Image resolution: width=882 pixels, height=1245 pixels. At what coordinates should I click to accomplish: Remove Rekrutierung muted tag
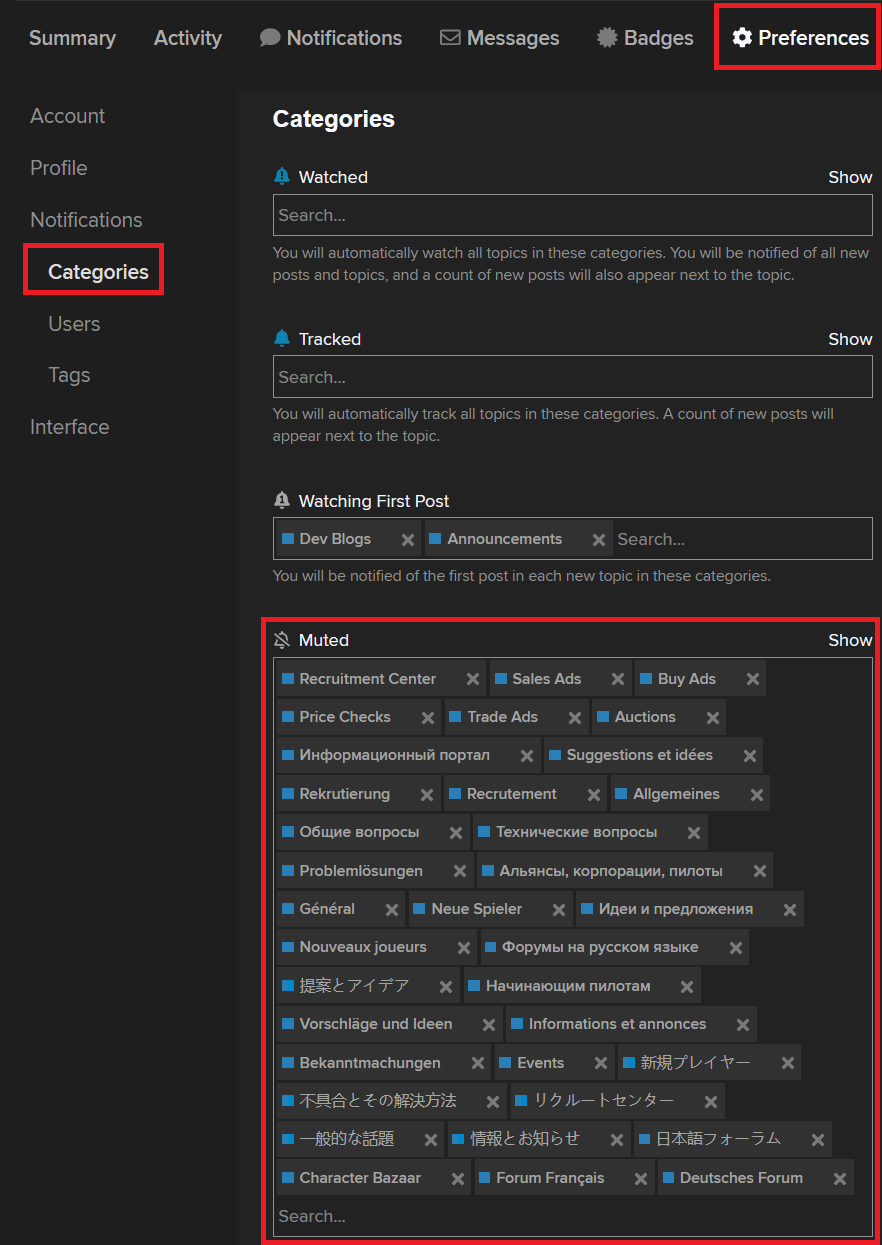click(x=427, y=795)
